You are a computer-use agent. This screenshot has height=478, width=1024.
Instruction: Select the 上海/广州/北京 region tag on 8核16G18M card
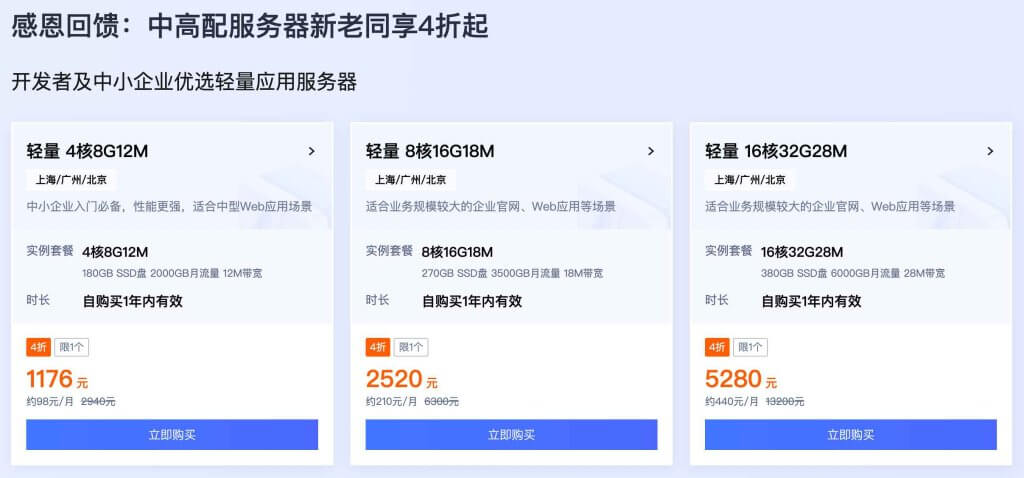[410, 181]
